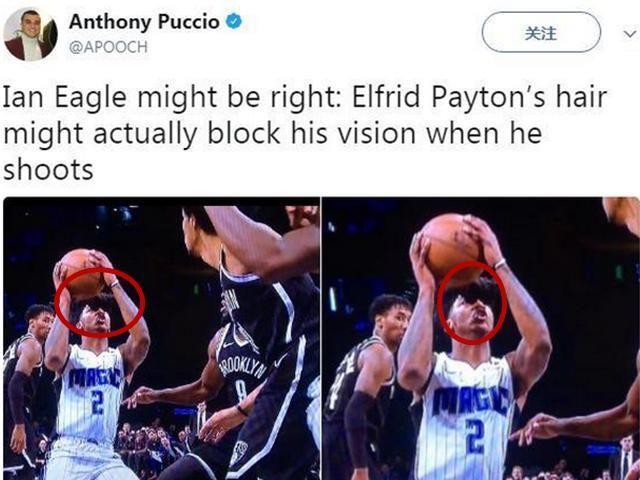Expand the tweet options chevron

pyautogui.click(x=630, y=34)
